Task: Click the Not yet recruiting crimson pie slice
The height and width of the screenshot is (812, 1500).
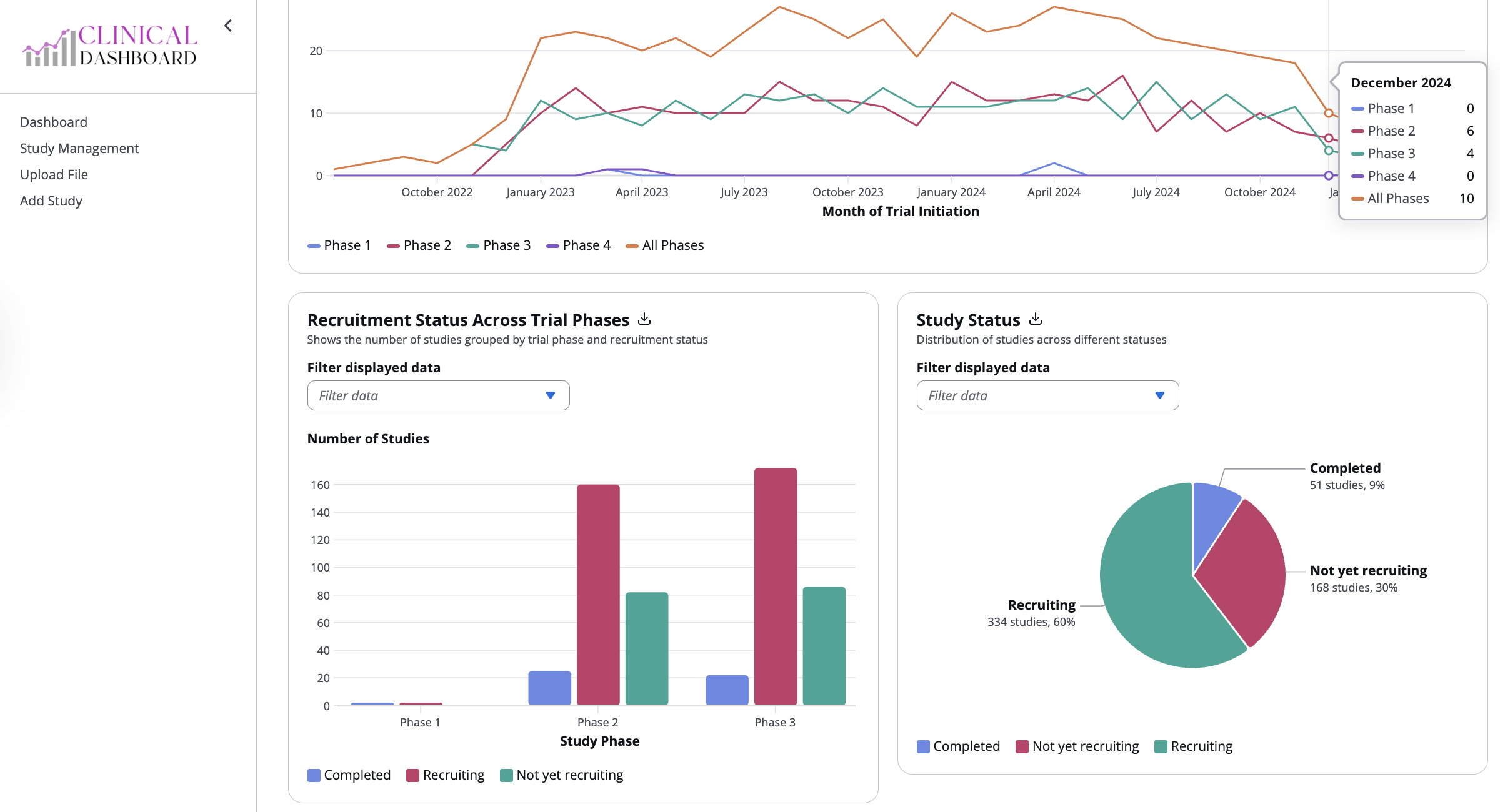Action: [x=1244, y=572]
